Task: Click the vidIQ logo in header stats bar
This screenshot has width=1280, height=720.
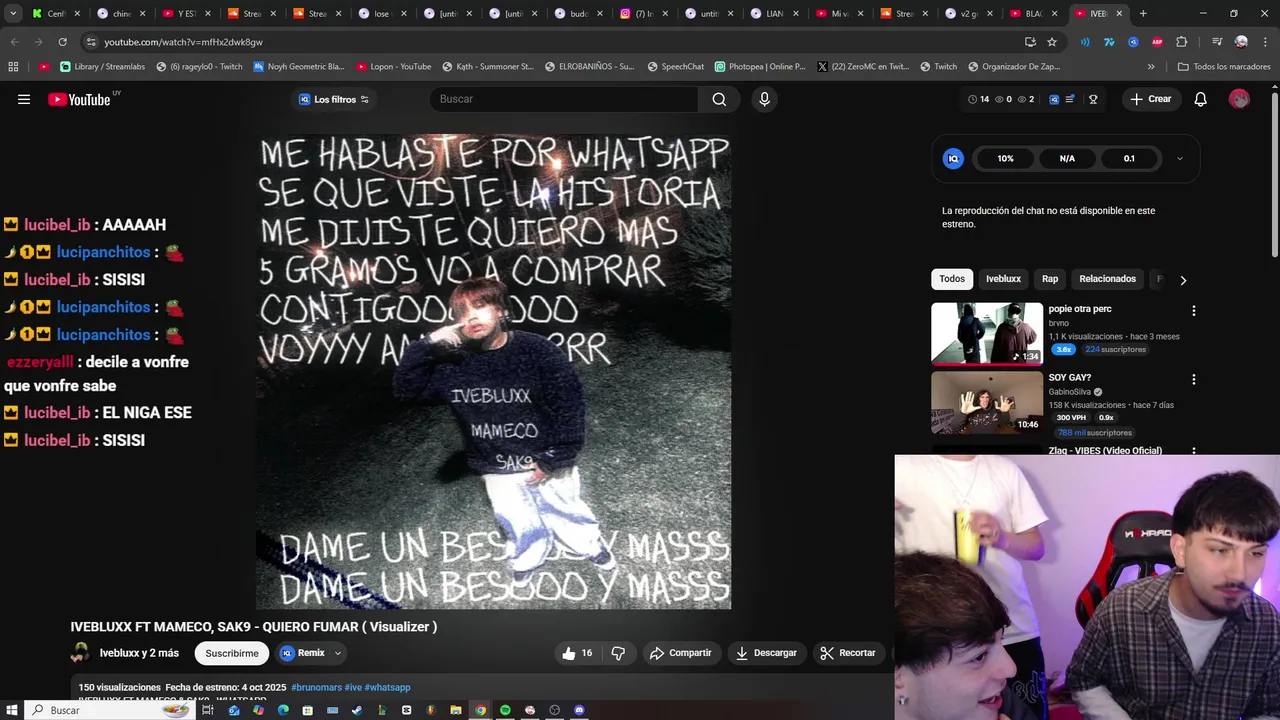Action: [x=1054, y=99]
